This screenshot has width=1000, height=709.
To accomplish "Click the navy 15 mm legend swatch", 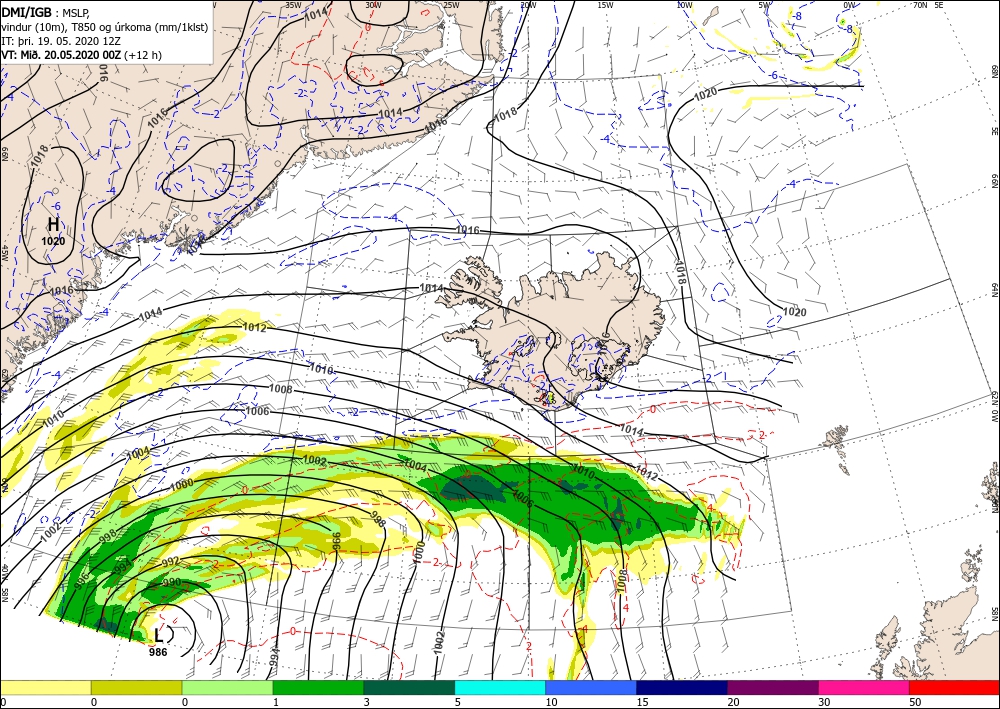I will click(682, 687).
